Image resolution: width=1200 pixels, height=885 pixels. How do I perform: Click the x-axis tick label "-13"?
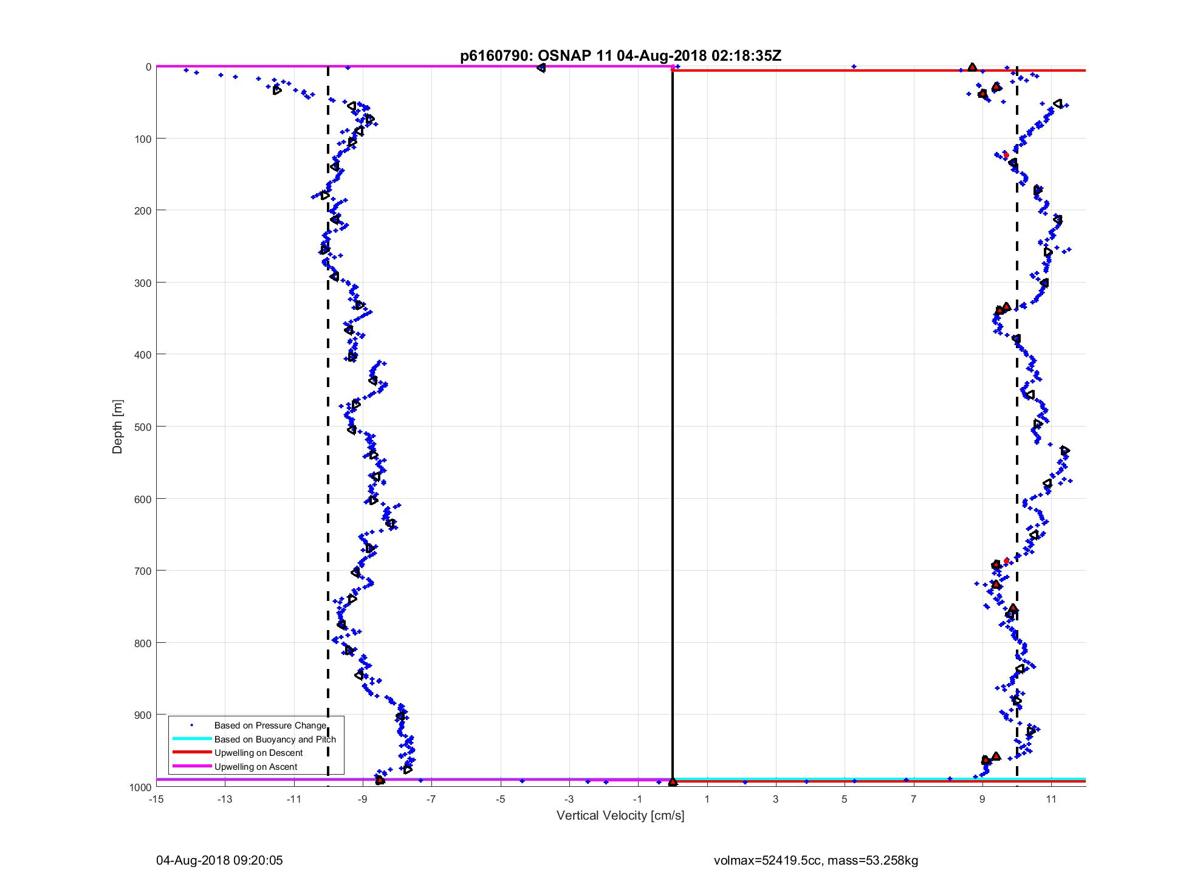pyautogui.click(x=224, y=800)
